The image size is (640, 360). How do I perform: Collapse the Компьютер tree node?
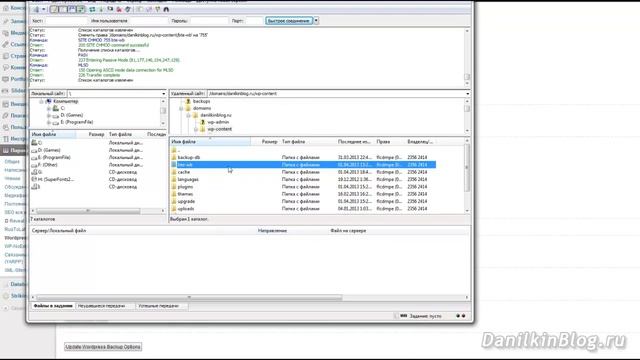tap(42, 101)
